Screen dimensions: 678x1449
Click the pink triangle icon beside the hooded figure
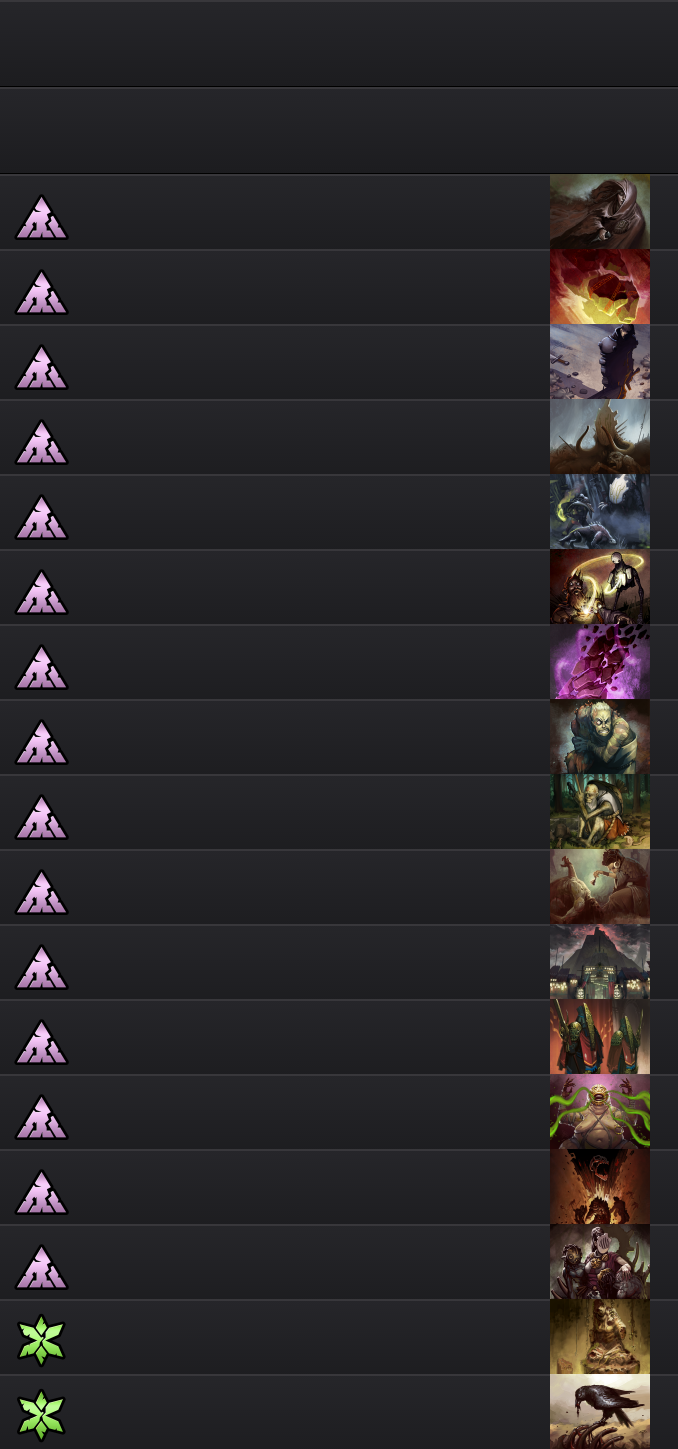(x=41, y=217)
